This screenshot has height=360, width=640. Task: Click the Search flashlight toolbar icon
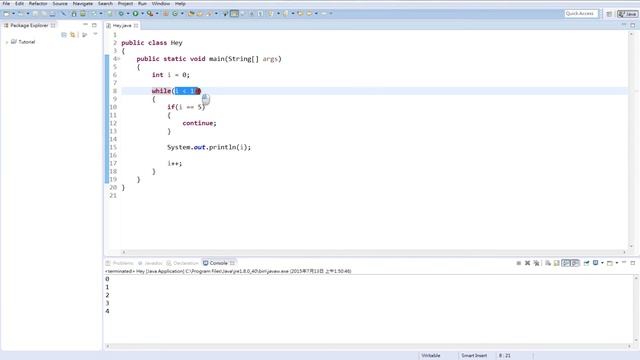pyautogui.click(x=209, y=13)
